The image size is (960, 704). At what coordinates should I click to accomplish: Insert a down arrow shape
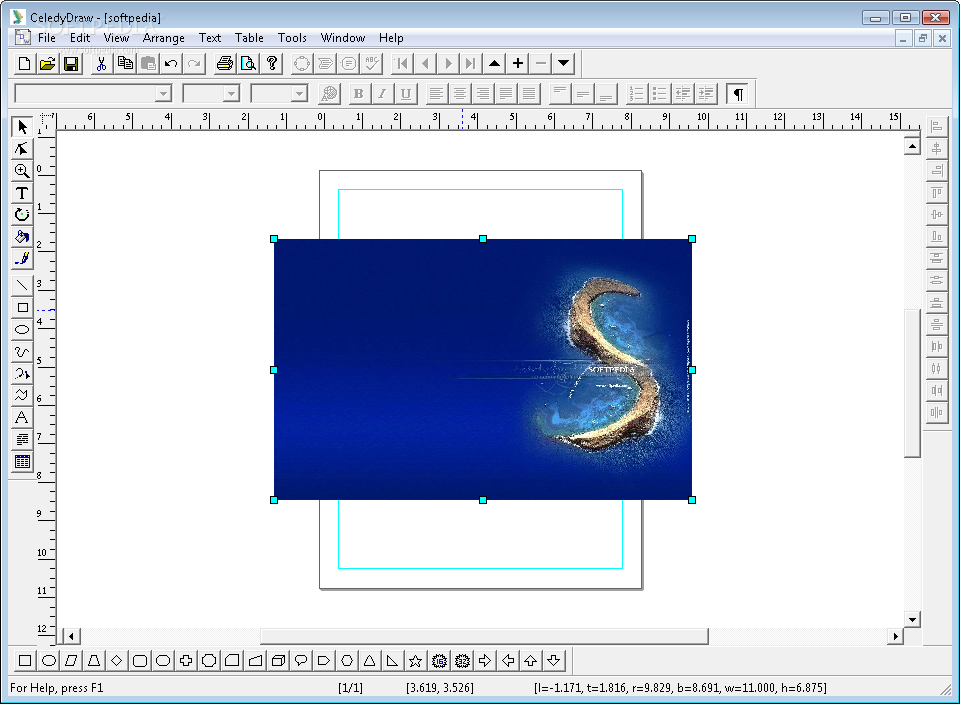click(x=553, y=661)
